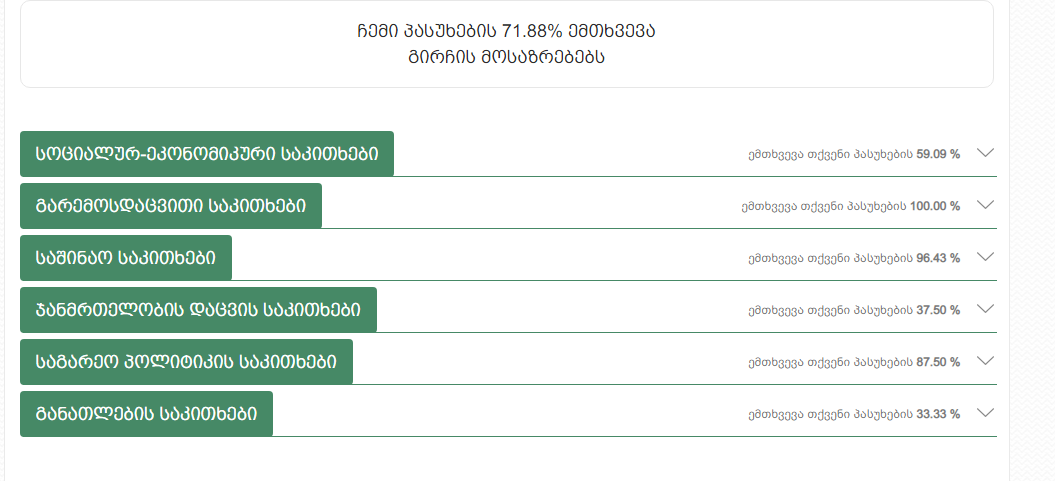Click the გირჩის მოსაზრებებს line in summary box

(506, 56)
